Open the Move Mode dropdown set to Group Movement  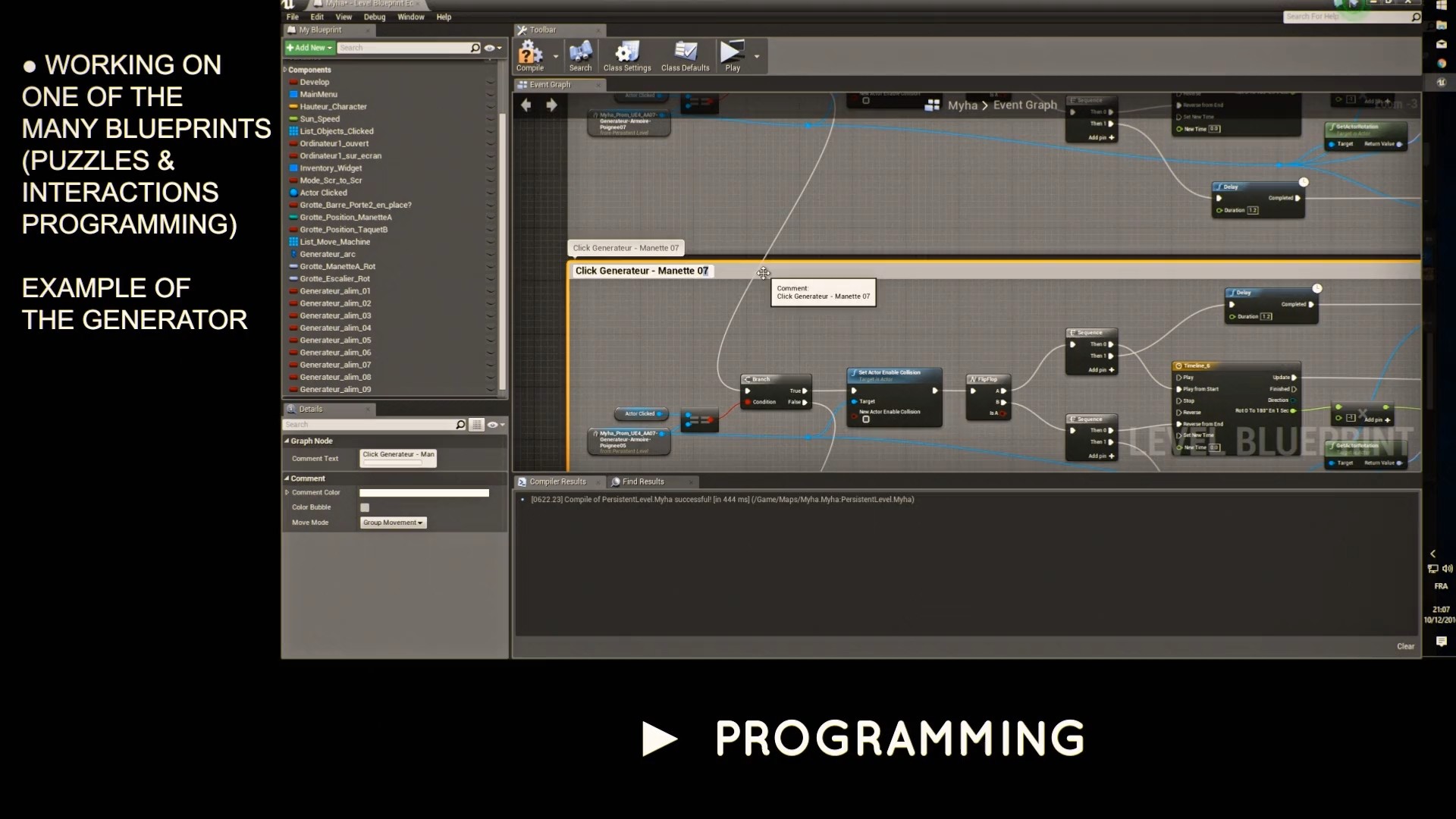[392, 522]
